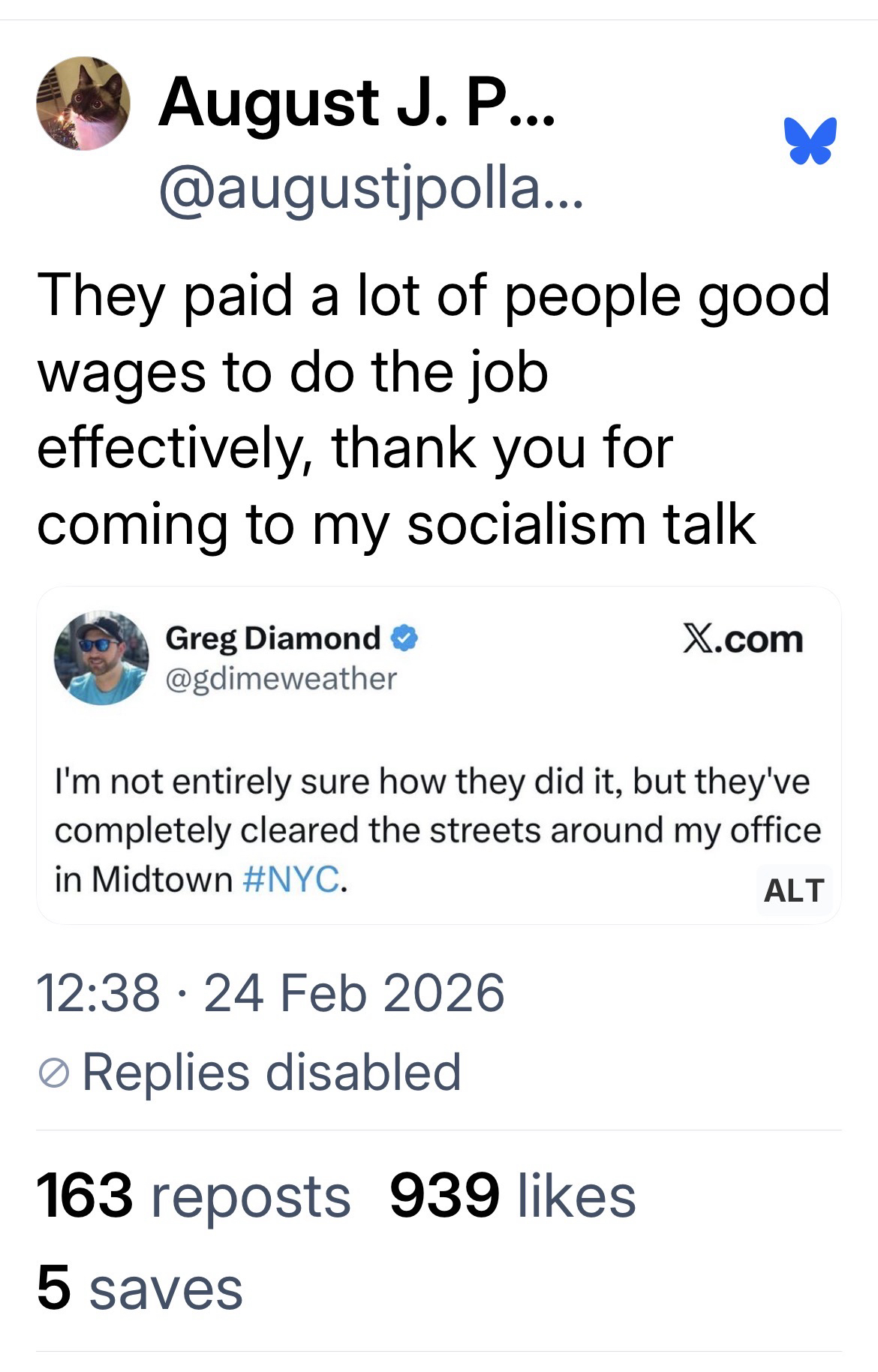Open the ALT text badge
The height and width of the screenshot is (1372, 878).
793,890
